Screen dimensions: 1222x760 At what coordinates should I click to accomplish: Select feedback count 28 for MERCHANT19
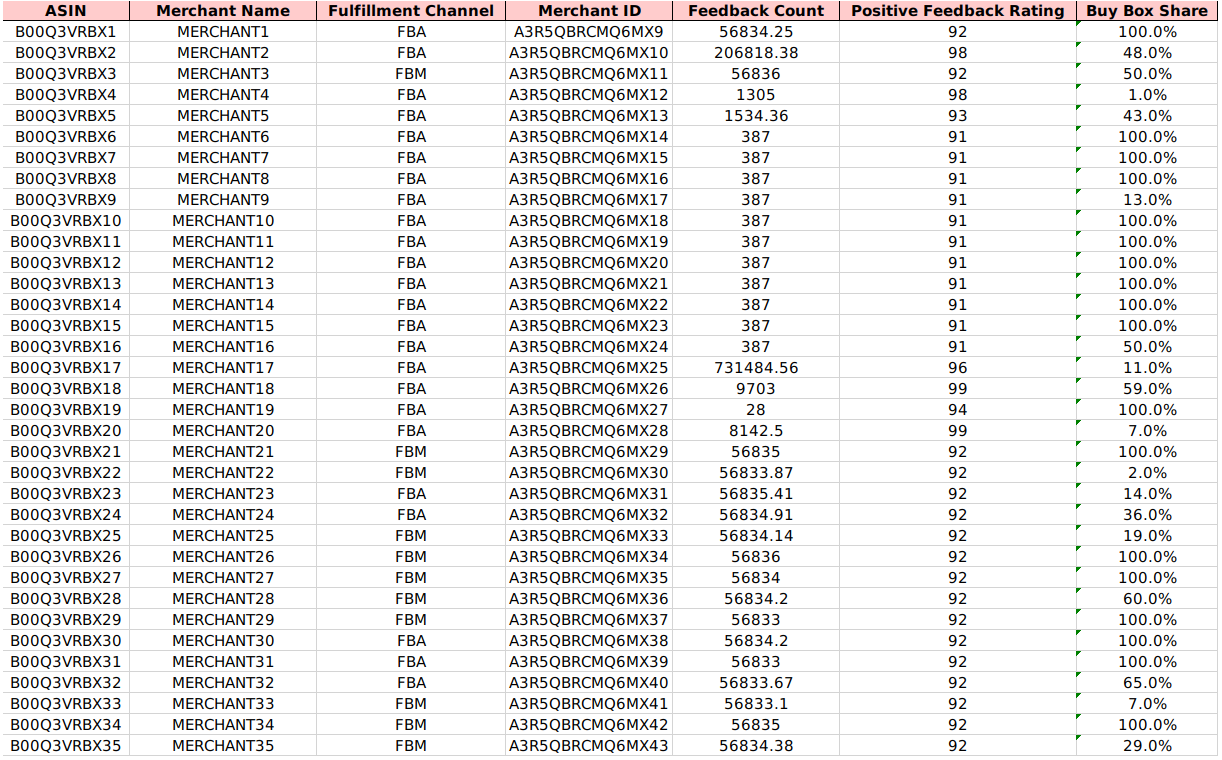pos(756,410)
